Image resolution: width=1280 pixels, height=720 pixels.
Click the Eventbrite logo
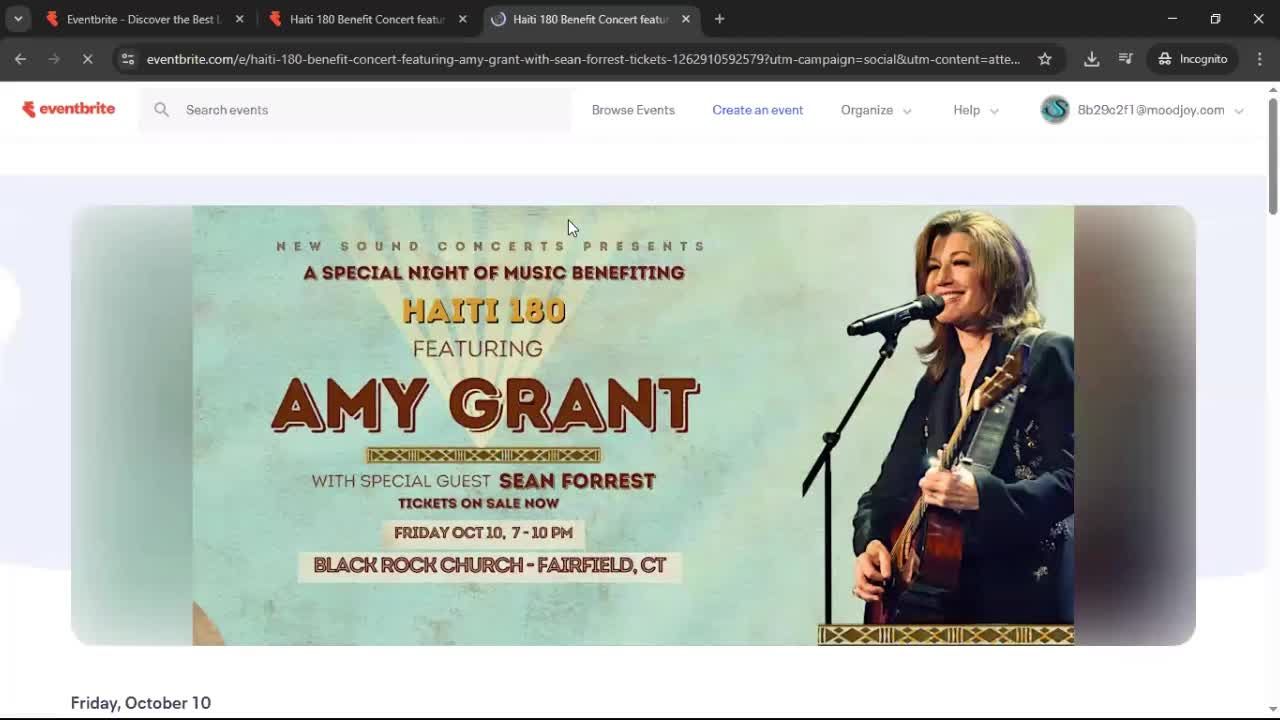pos(69,109)
